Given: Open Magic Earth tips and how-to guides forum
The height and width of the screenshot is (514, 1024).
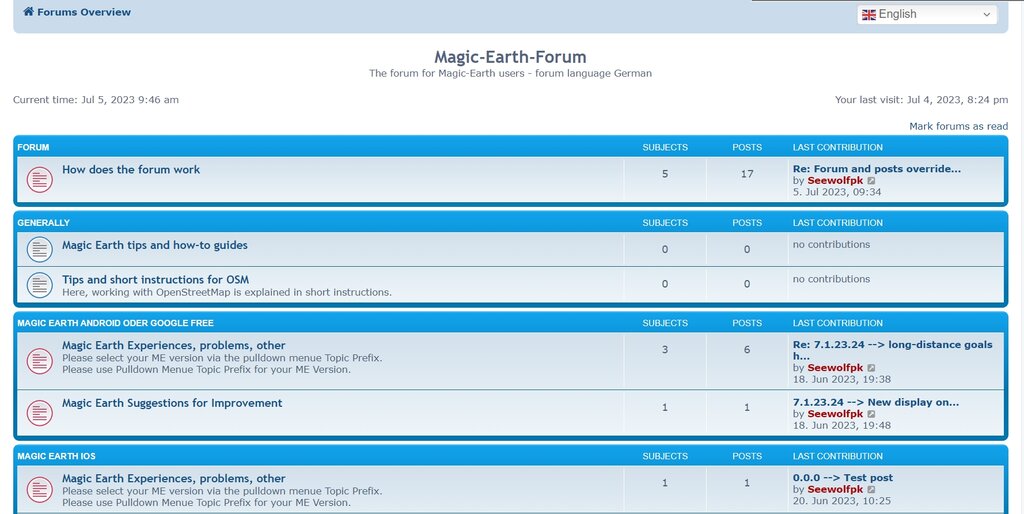Looking at the screenshot, I should click(155, 245).
